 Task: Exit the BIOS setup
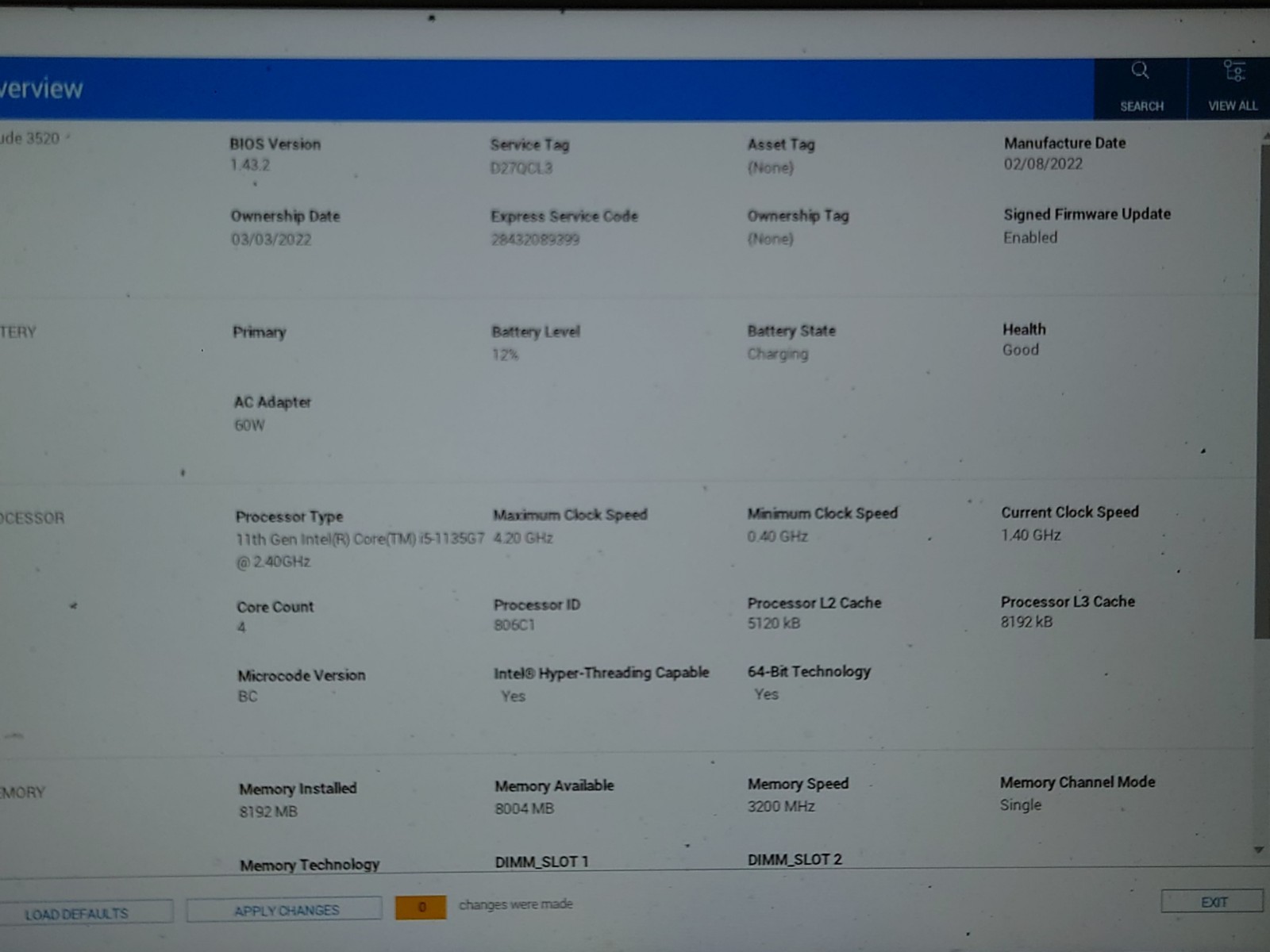1212,902
